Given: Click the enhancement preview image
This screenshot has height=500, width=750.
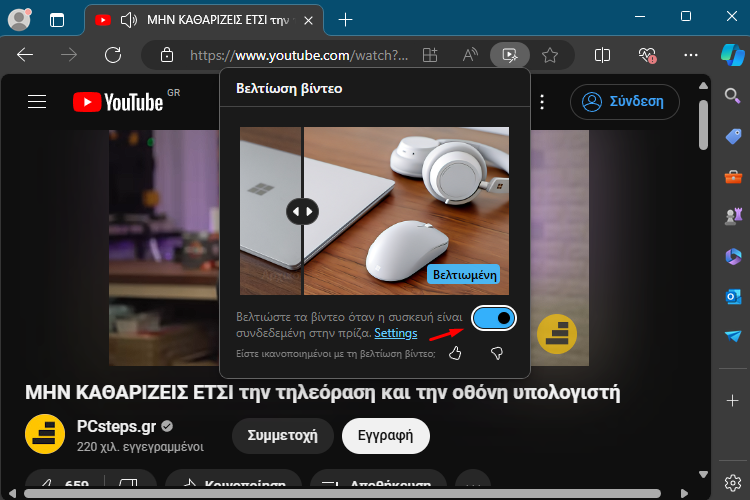Looking at the screenshot, I should [x=374, y=211].
